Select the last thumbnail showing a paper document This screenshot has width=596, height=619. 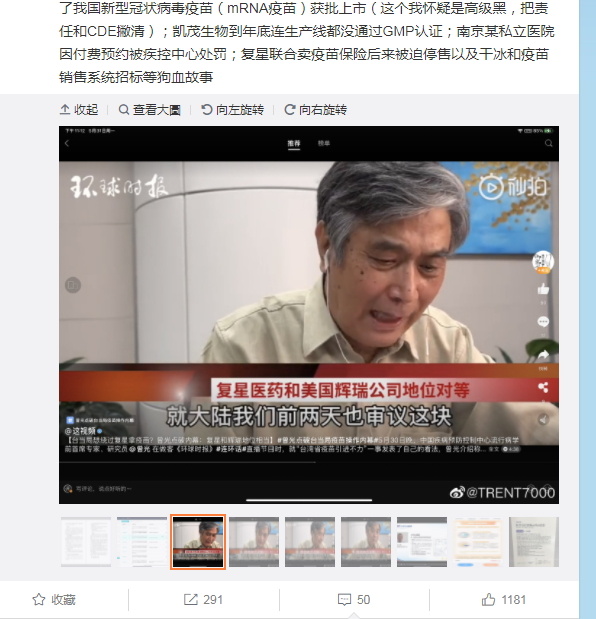coord(534,542)
